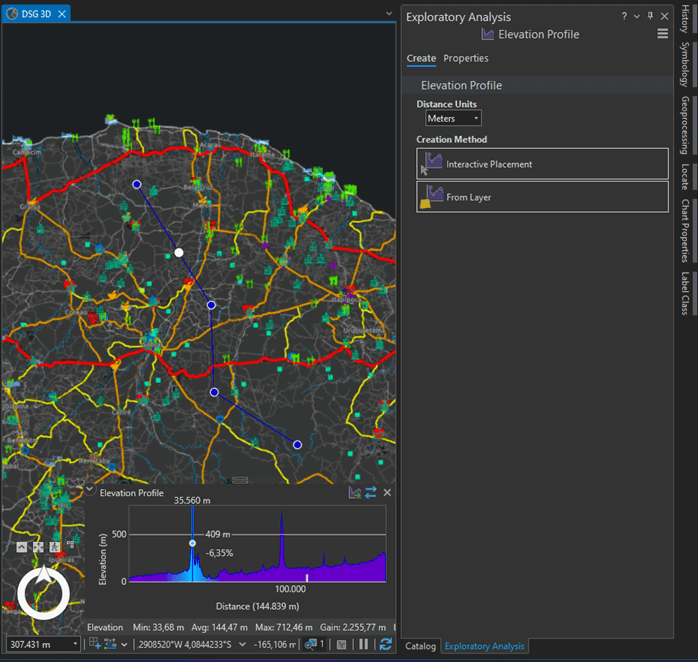Click the profile marker at 409 m
The width and height of the screenshot is (698, 662).
[193, 543]
